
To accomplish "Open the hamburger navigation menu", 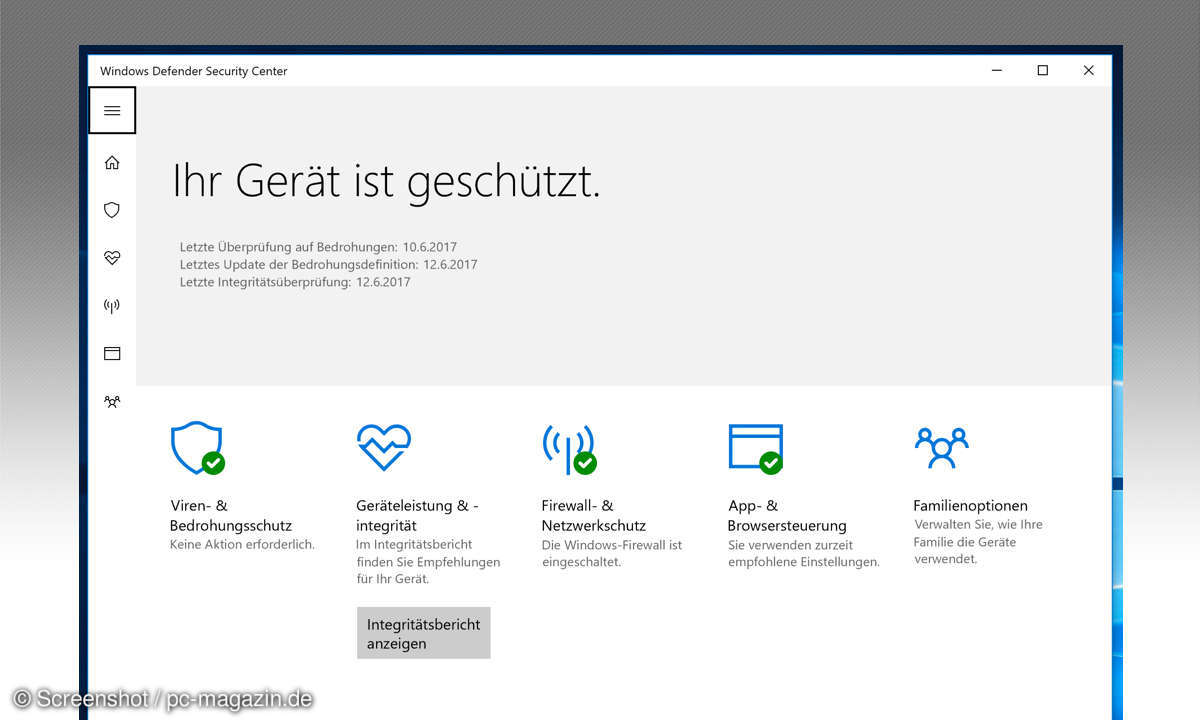I will point(112,111).
